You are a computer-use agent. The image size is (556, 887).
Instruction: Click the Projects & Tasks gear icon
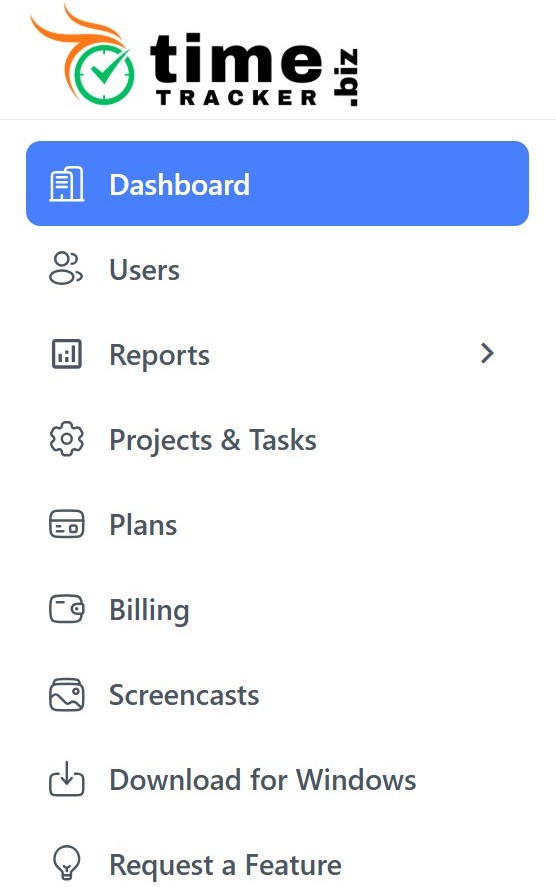(x=67, y=439)
